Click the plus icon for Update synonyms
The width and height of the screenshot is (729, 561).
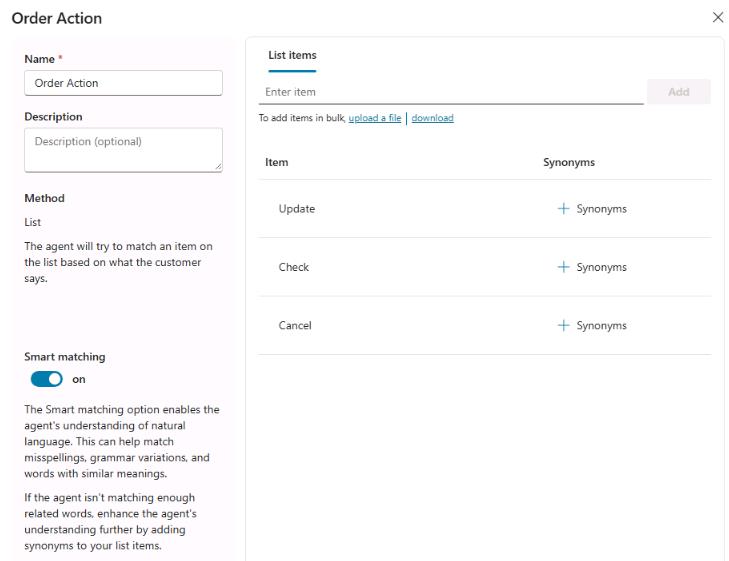coord(563,209)
